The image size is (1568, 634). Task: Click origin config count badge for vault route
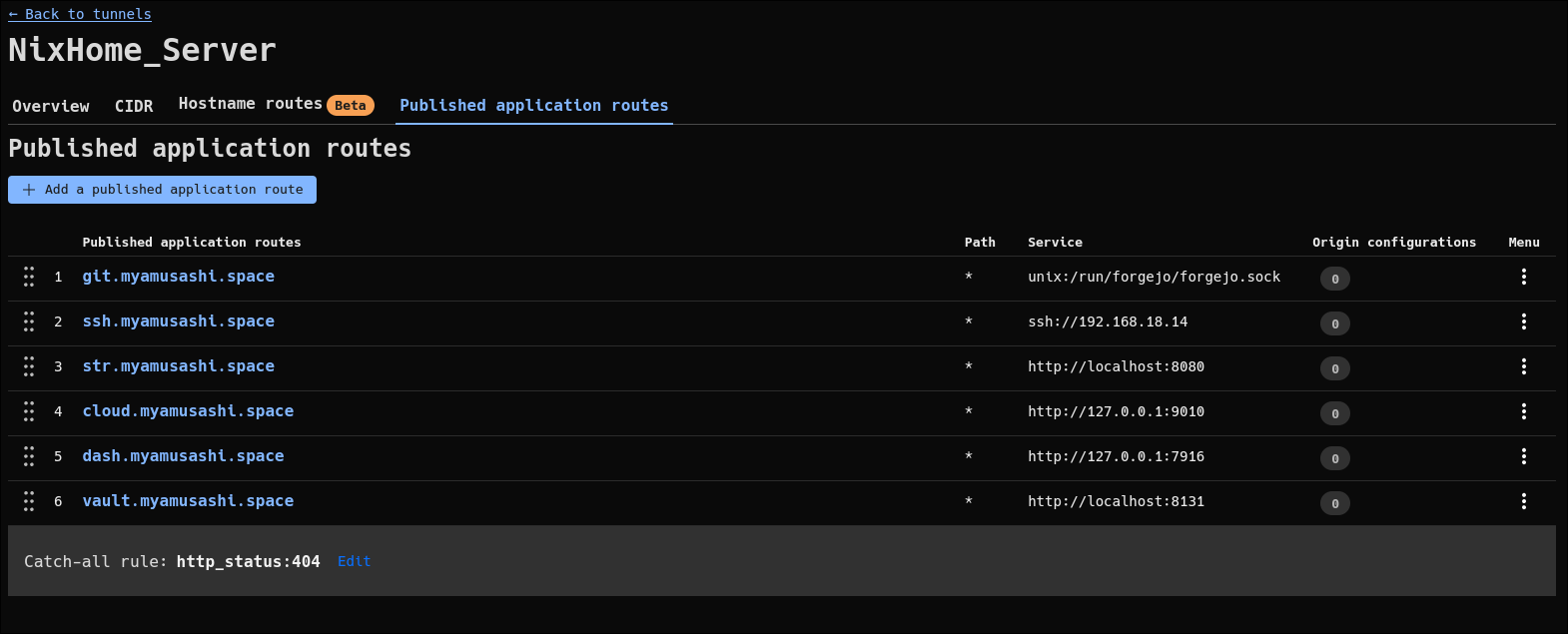click(x=1334, y=503)
